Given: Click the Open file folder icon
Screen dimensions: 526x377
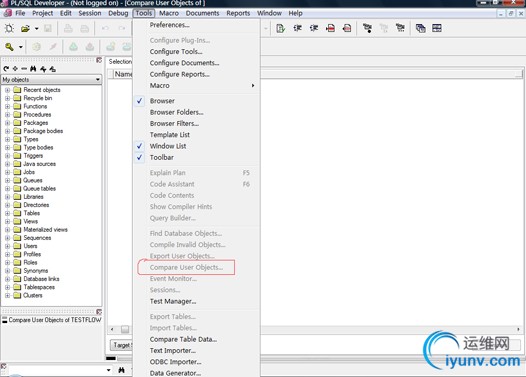Looking at the screenshot, I should coord(25,29).
